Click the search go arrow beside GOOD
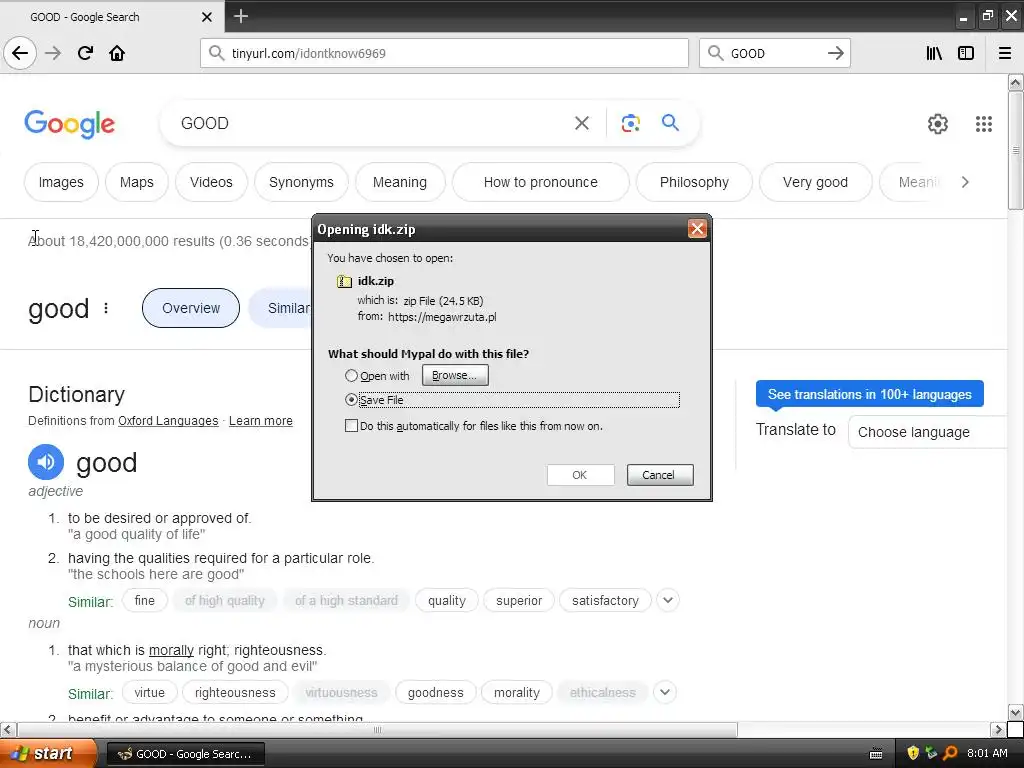Image resolution: width=1024 pixels, height=768 pixels. [x=835, y=53]
